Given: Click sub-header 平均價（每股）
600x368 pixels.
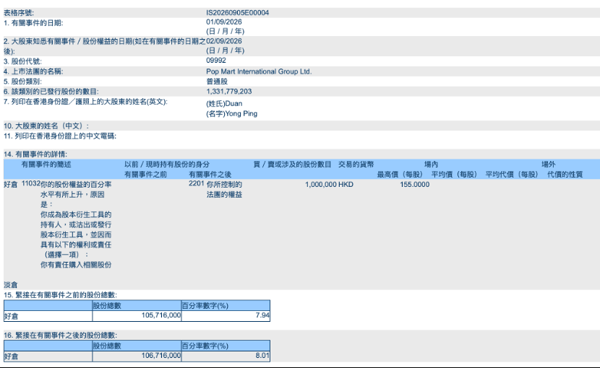Looking at the screenshot, I should click(454, 174).
